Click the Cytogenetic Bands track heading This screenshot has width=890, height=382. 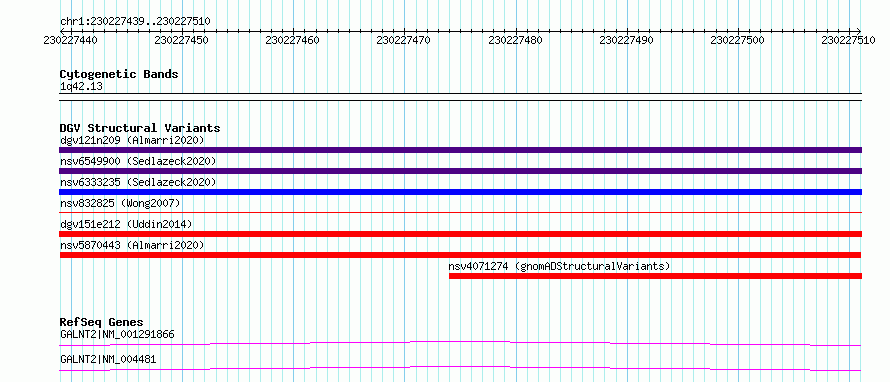coord(119,74)
